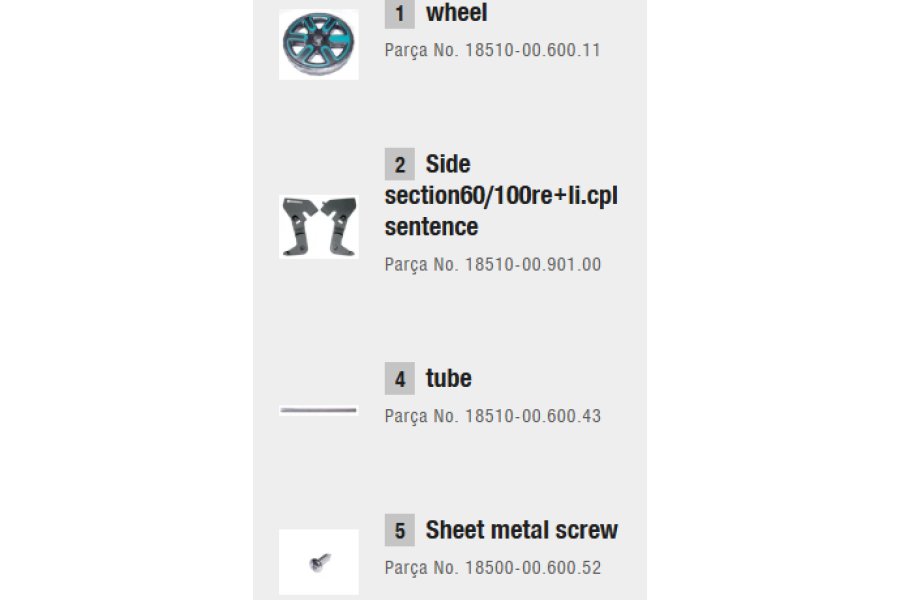Click the wheel part thumbnail image
Viewport: 900px width, 600px height.
coord(319,44)
